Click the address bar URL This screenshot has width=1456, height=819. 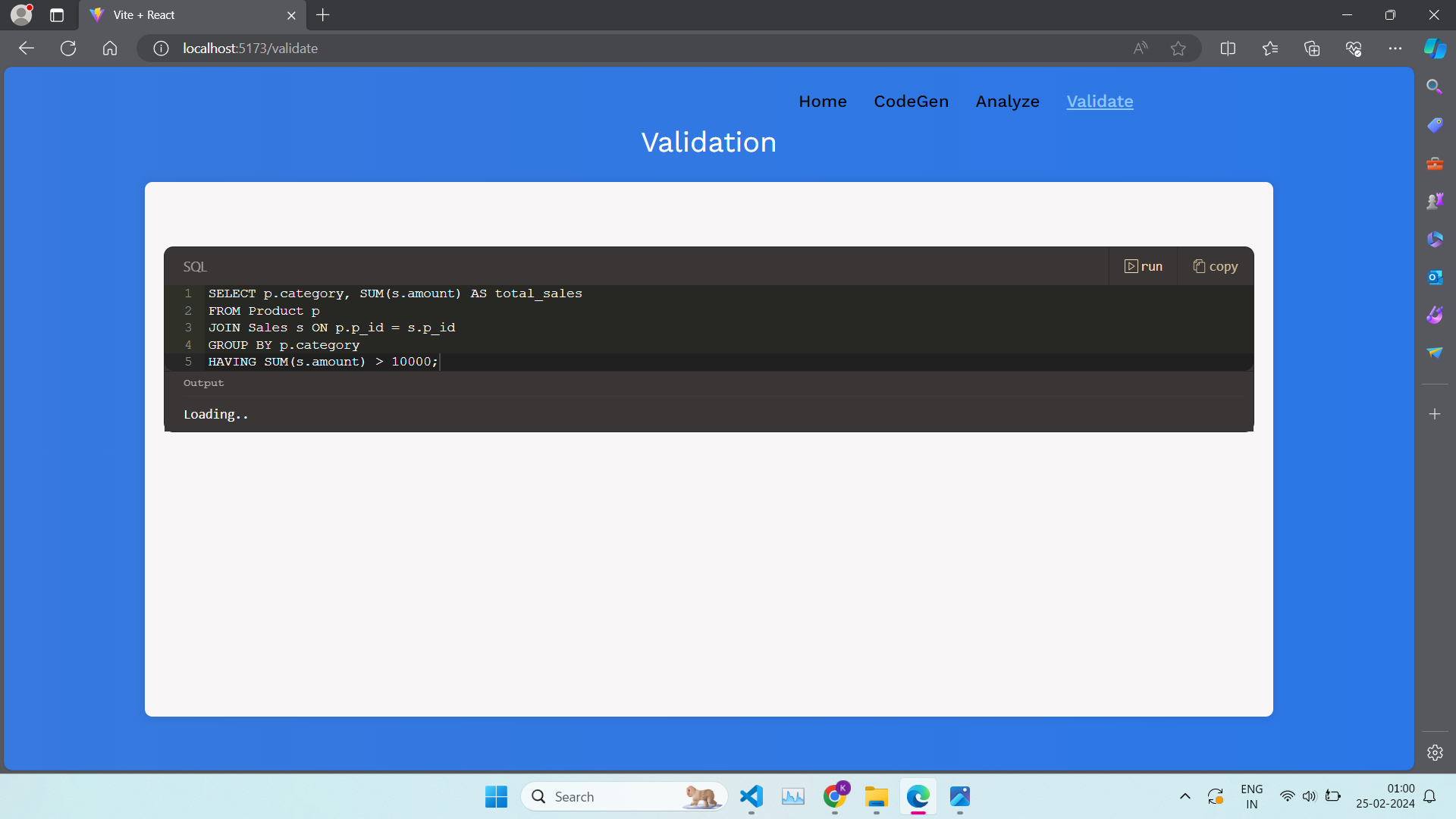[x=250, y=49]
